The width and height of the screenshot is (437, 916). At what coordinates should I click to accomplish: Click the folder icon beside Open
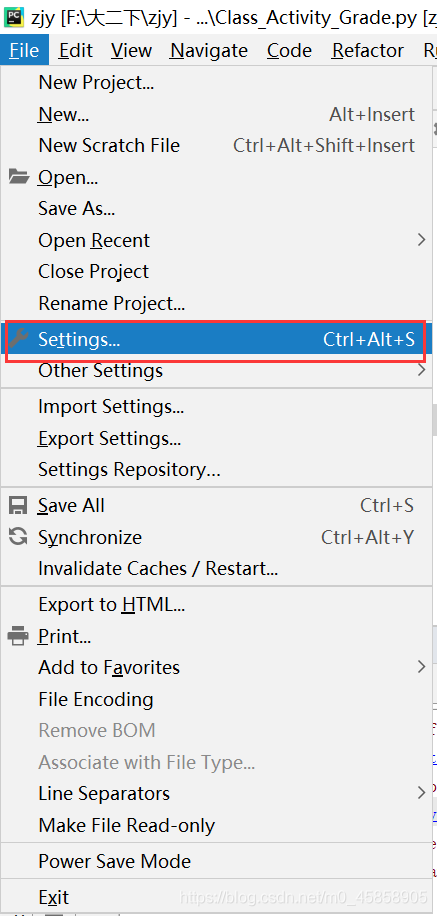[x=19, y=176]
